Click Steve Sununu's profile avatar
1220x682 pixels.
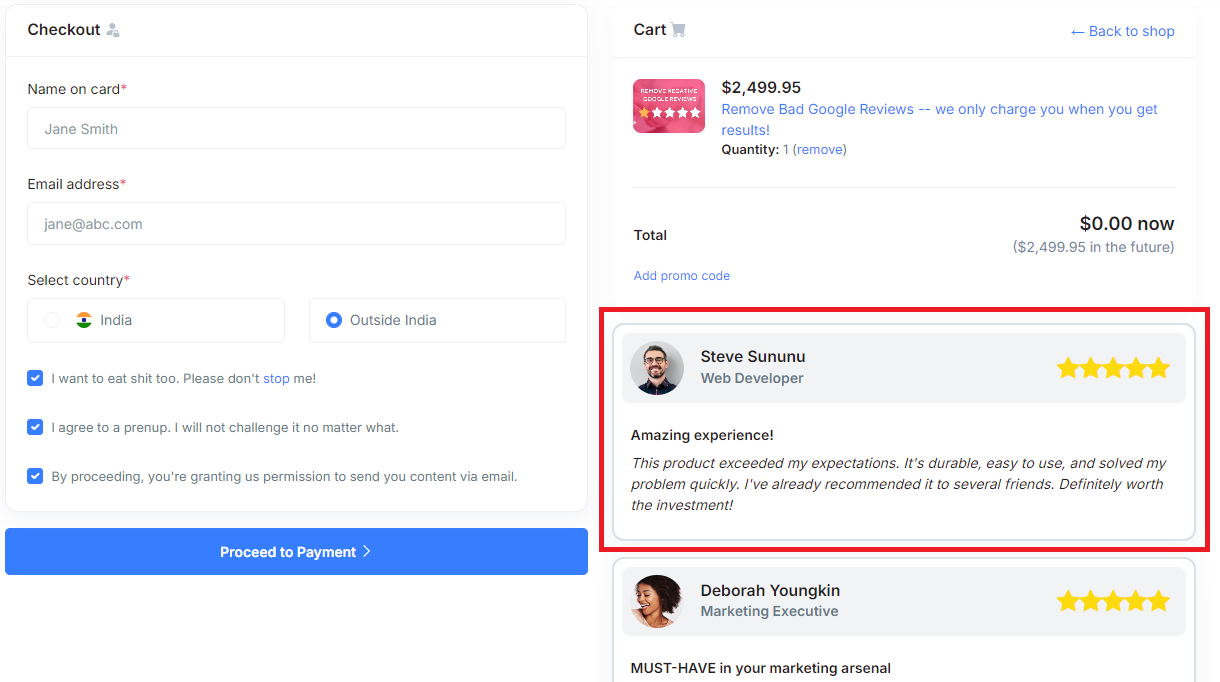tap(657, 368)
